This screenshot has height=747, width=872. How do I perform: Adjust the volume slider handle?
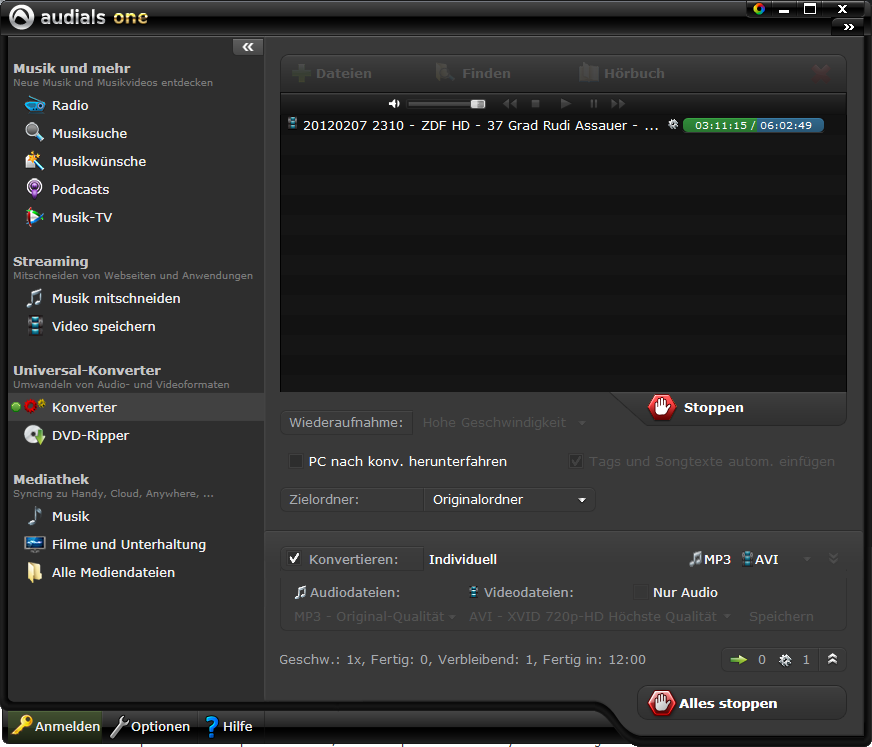(x=478, y=104)
